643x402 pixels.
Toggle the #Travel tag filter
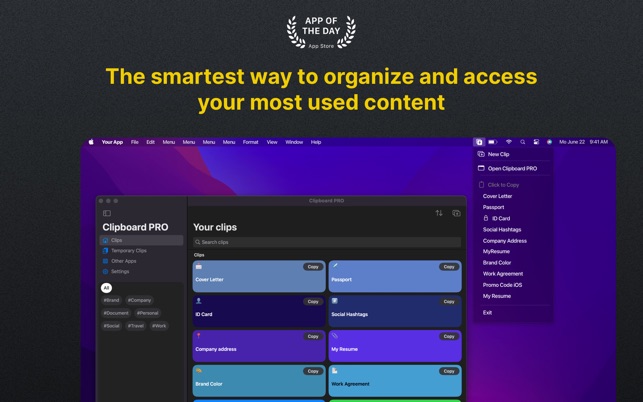click(x=136, y=326)
